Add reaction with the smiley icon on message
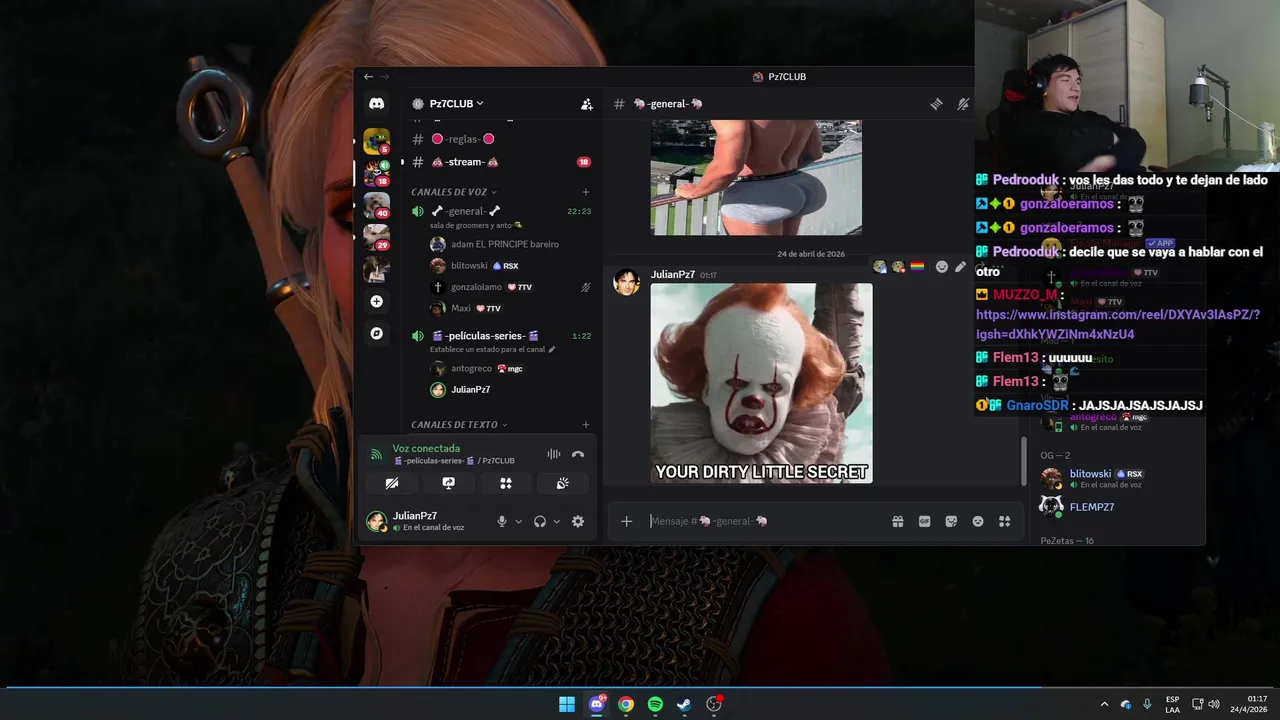The height and width of the screenshot is (720, 1280). click(942, 267)
